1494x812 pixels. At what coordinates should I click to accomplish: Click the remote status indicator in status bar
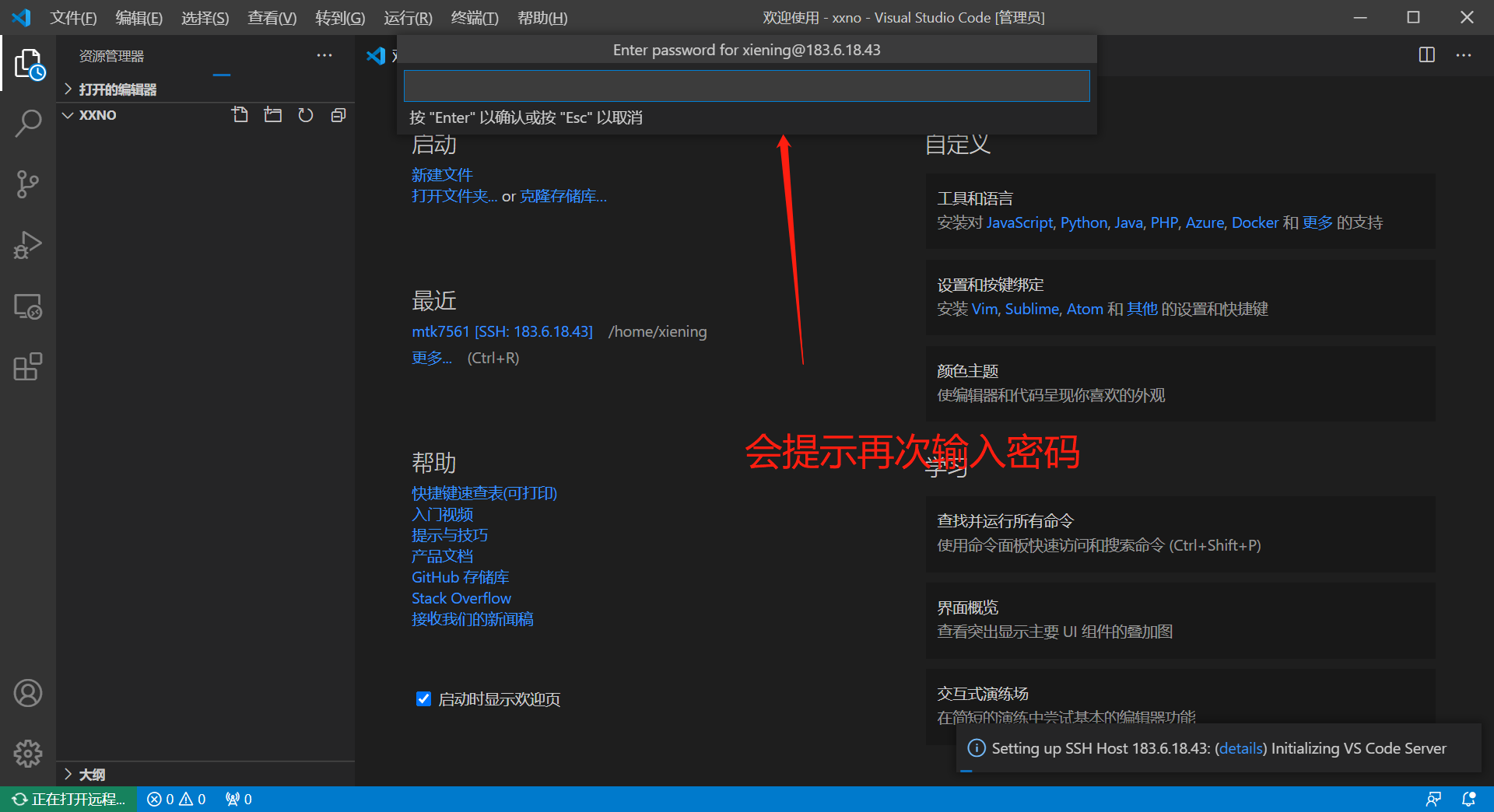pyautogui.click(x=68, y=799)
